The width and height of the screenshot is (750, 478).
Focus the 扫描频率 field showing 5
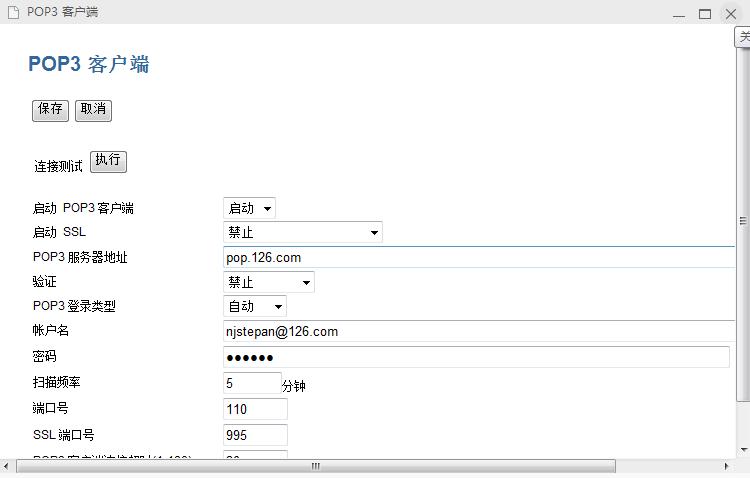(252, 383)
